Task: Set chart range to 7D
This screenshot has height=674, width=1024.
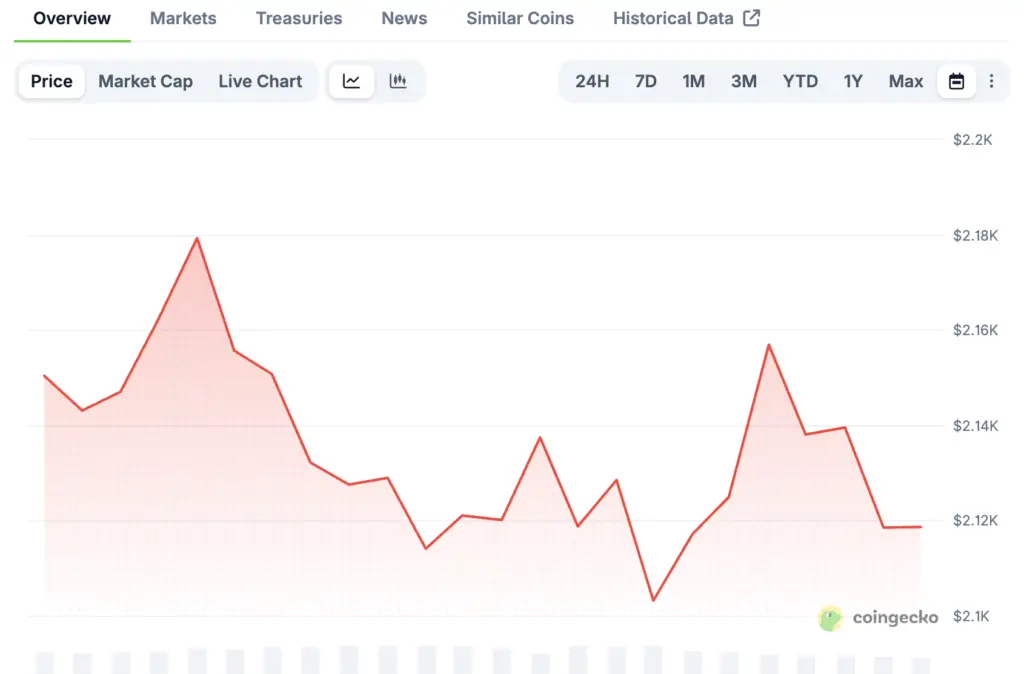Action: (646, 81)
